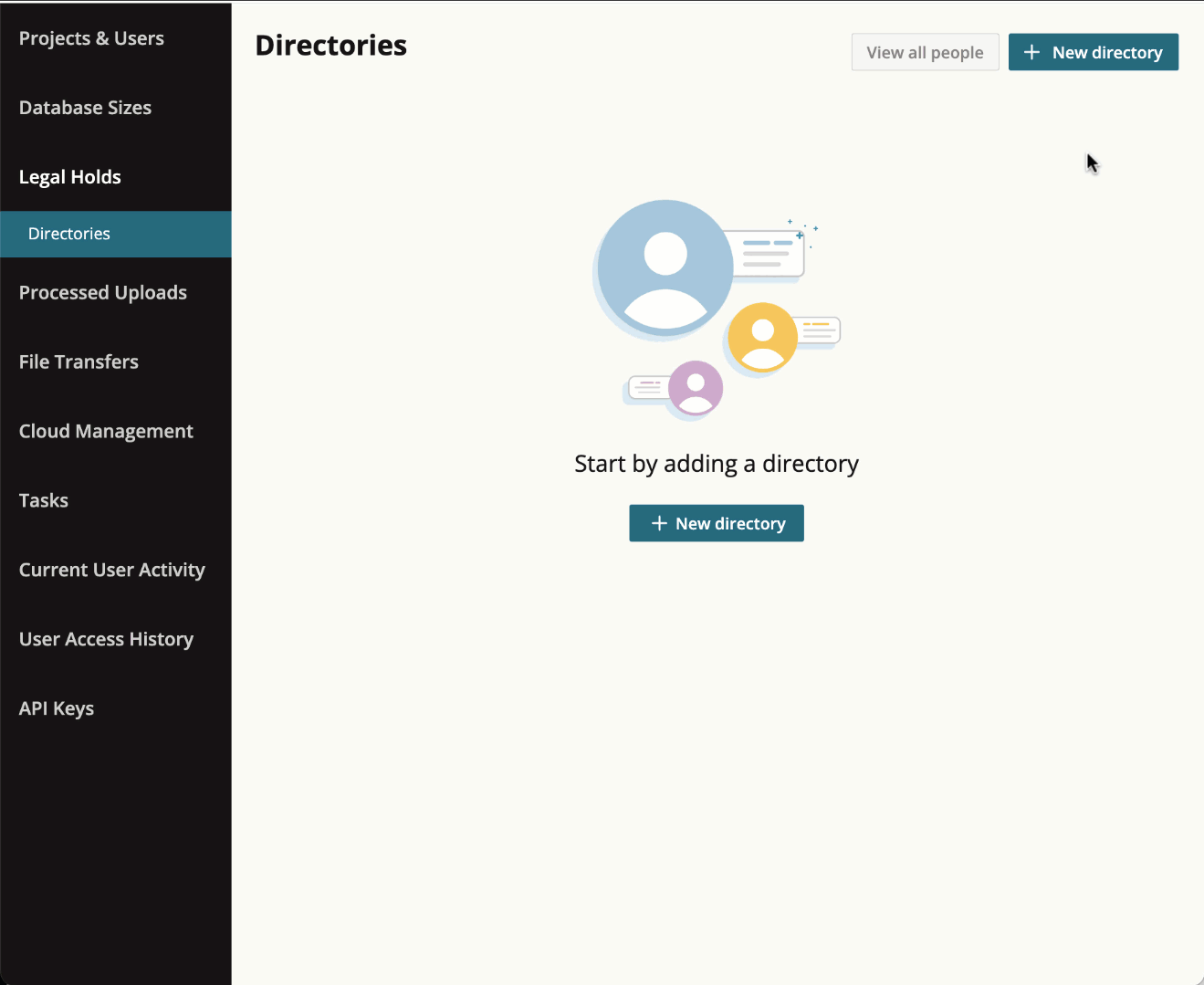Open the Directories sub-item
The width and height of the screenshot is (1204, 985).
116,234
